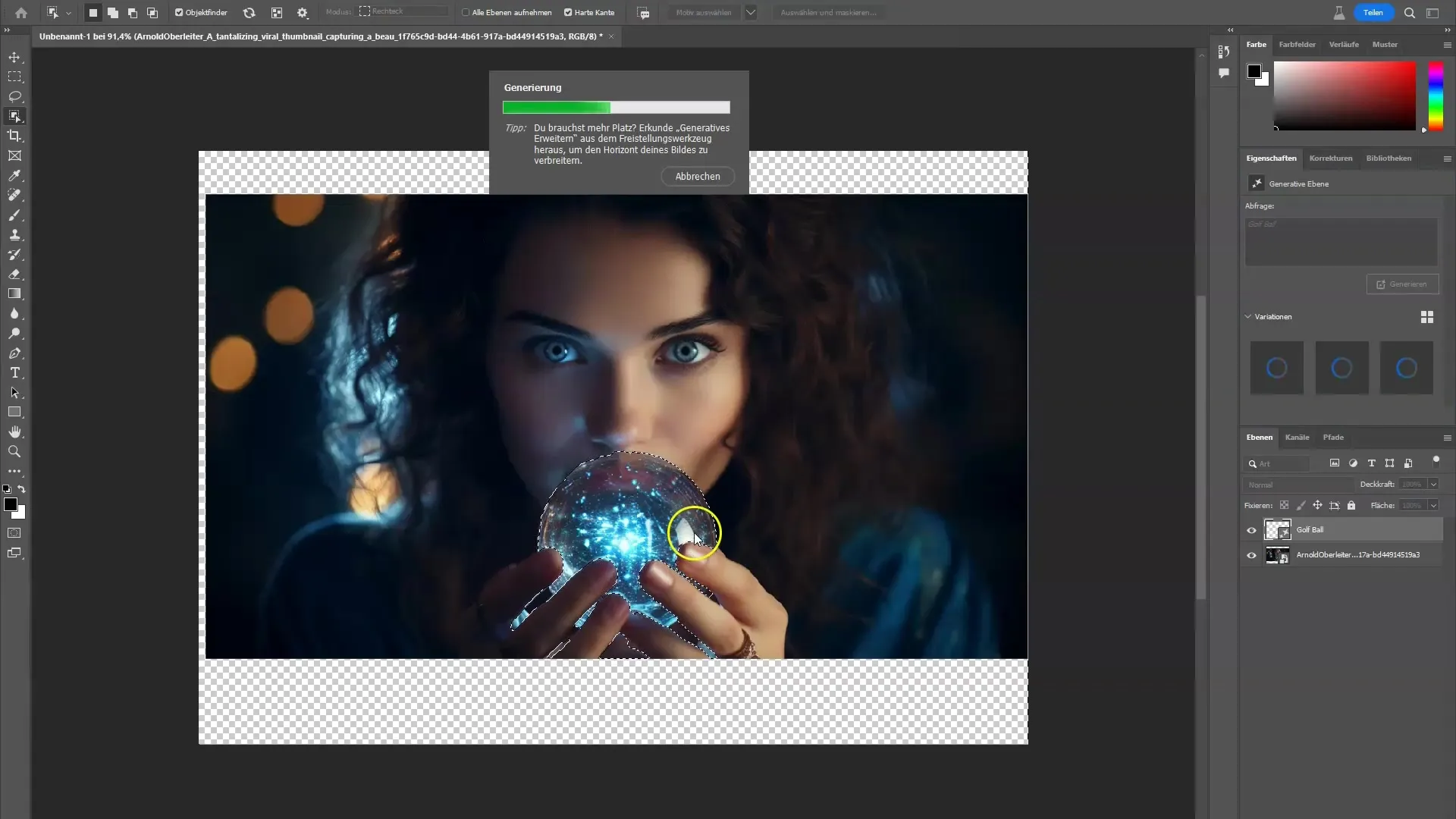Image resolution: width=1456 pixels, height=819 pixels.
Task: Toggle the Harte Kante checkbox
Action: (568, 13)
